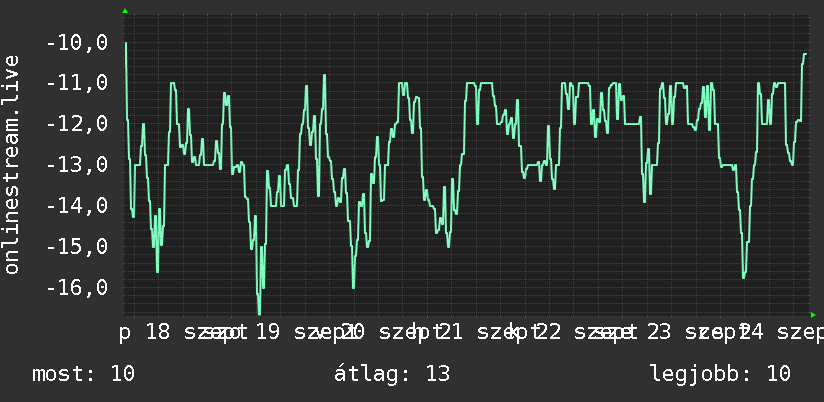Click the y-axis label -15,0

click(77, 246)
